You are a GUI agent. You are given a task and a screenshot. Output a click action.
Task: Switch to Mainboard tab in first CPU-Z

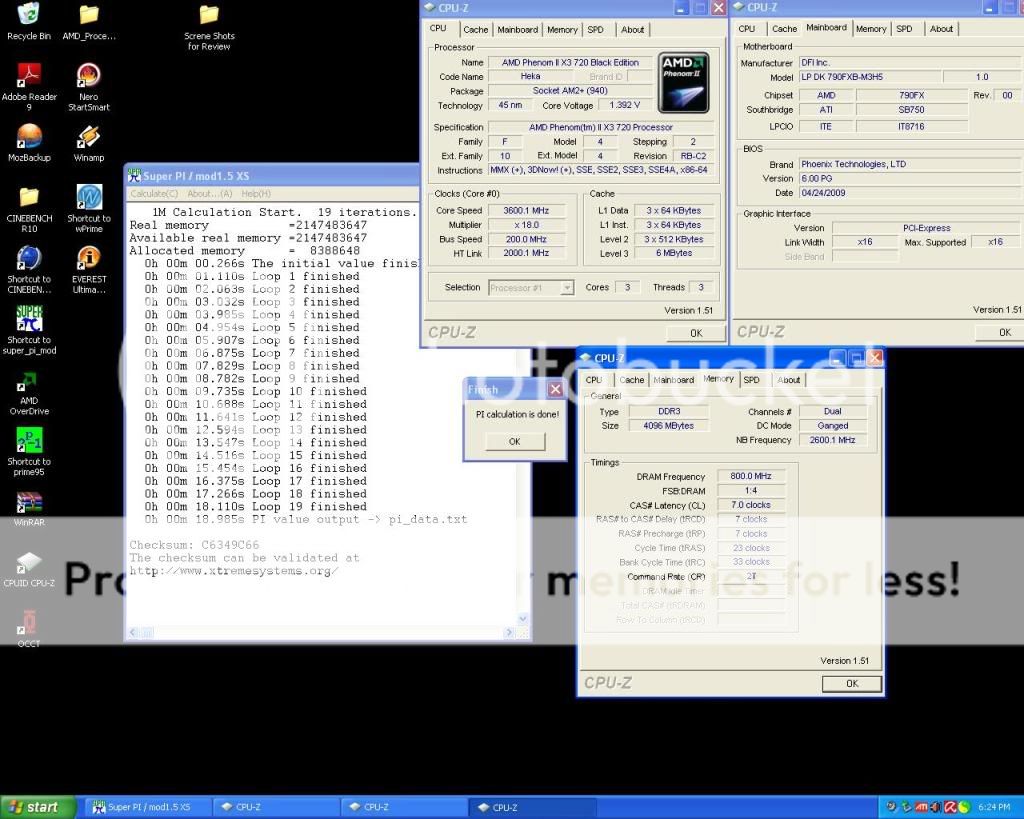coord(517,29)
